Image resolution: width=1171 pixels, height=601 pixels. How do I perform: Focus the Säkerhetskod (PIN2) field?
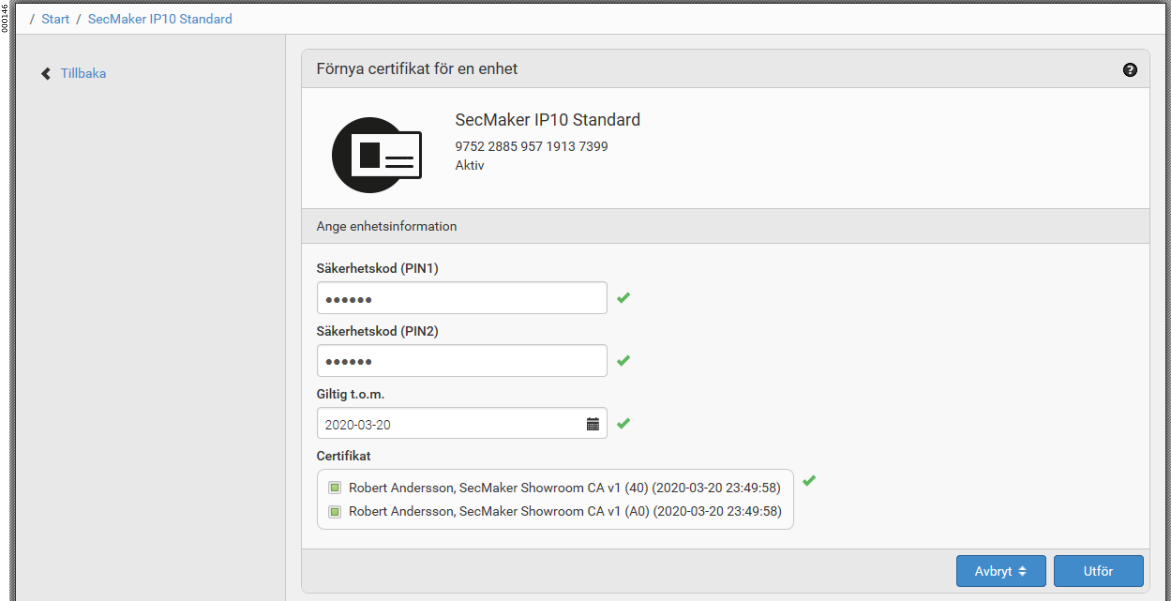(461, 361)
